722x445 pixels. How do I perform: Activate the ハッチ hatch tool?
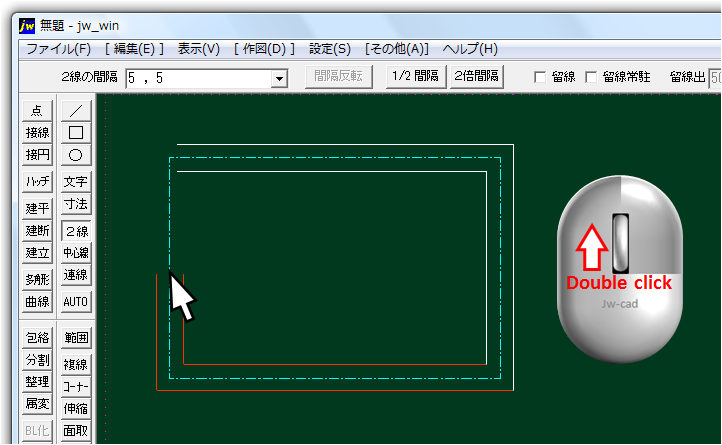(37, 182)
